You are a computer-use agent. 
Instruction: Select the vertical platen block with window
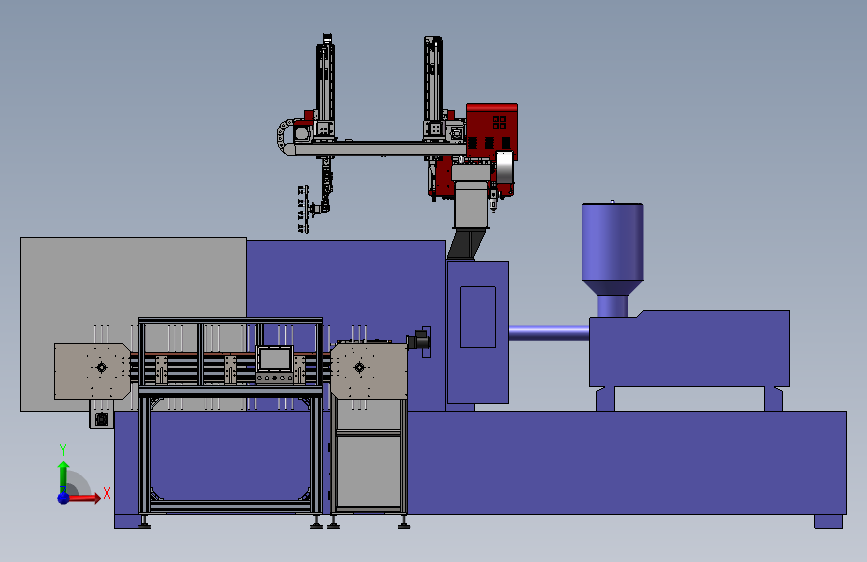[478, 332]
